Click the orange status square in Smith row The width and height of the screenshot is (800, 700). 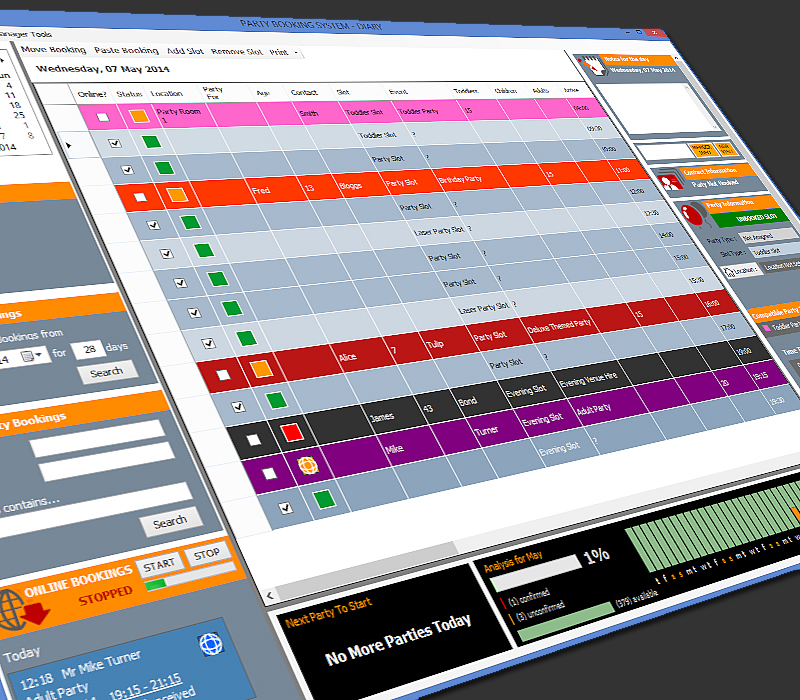[x=139, y=116]
